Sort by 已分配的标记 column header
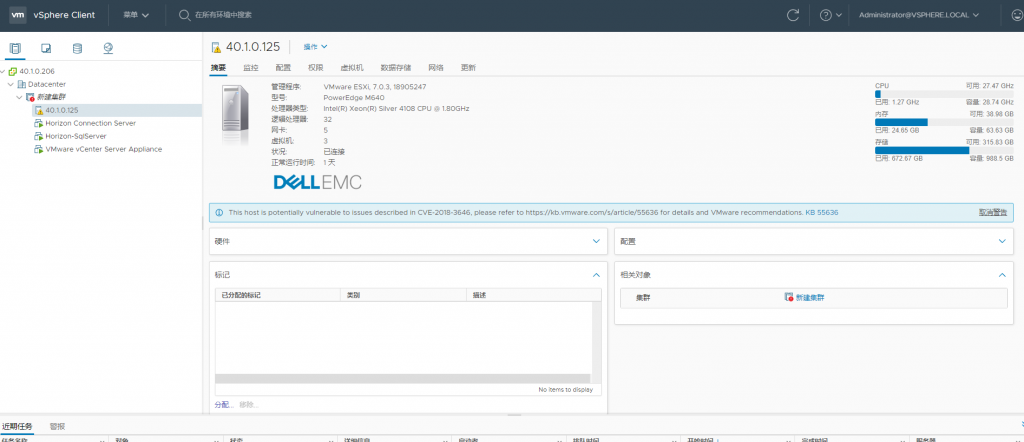 click(278, 296)
